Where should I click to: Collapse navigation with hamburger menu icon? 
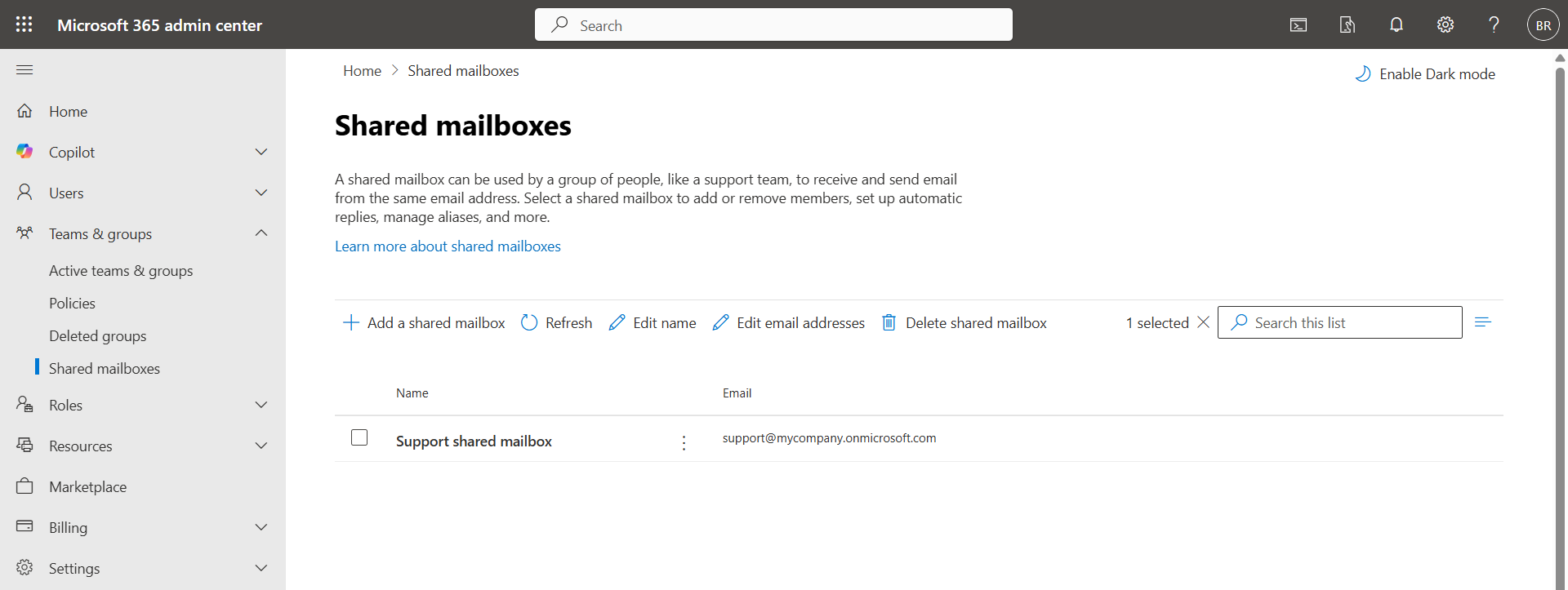pyautogui.click(x=24, y=70)
